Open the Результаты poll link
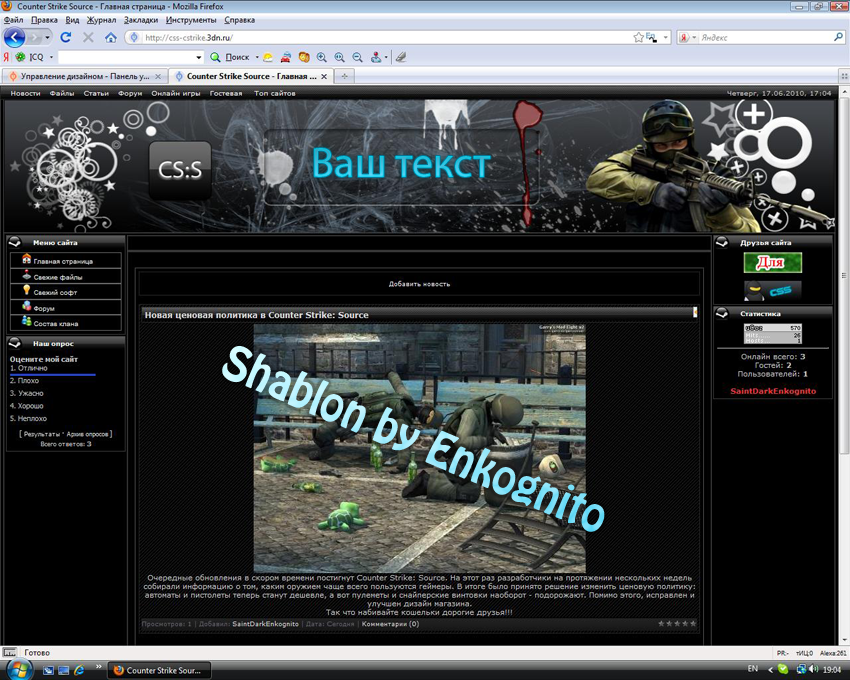Screen dimensions: 850x680 42,434
